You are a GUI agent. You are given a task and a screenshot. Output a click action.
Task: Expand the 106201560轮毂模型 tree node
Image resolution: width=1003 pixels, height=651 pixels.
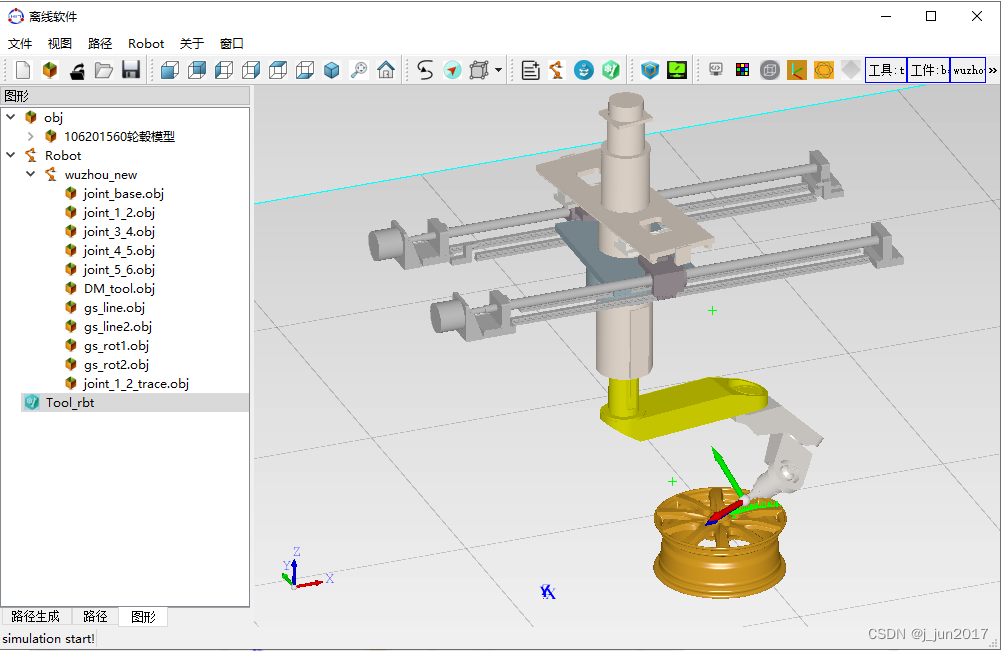[31, 137]
